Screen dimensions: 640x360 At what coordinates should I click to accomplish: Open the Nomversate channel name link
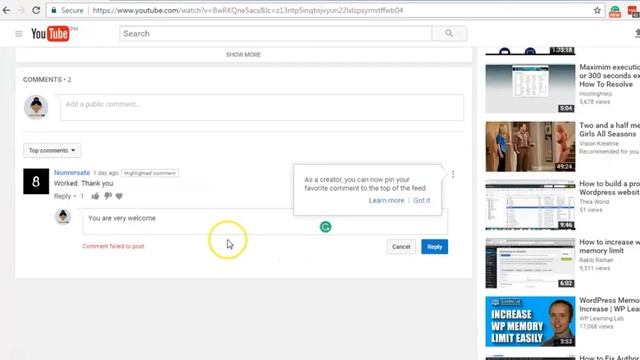pos(72,173)
